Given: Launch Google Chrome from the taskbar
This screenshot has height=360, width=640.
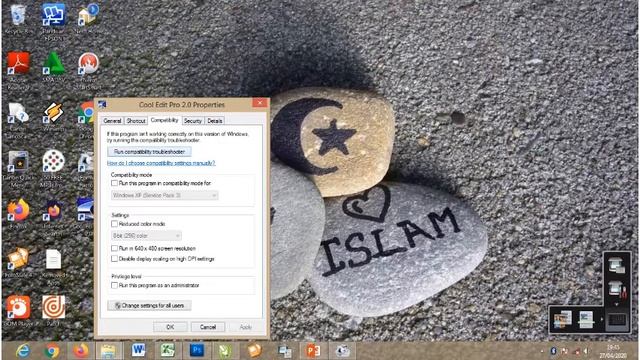Looking at the screenshot, I should pos(52,351).
